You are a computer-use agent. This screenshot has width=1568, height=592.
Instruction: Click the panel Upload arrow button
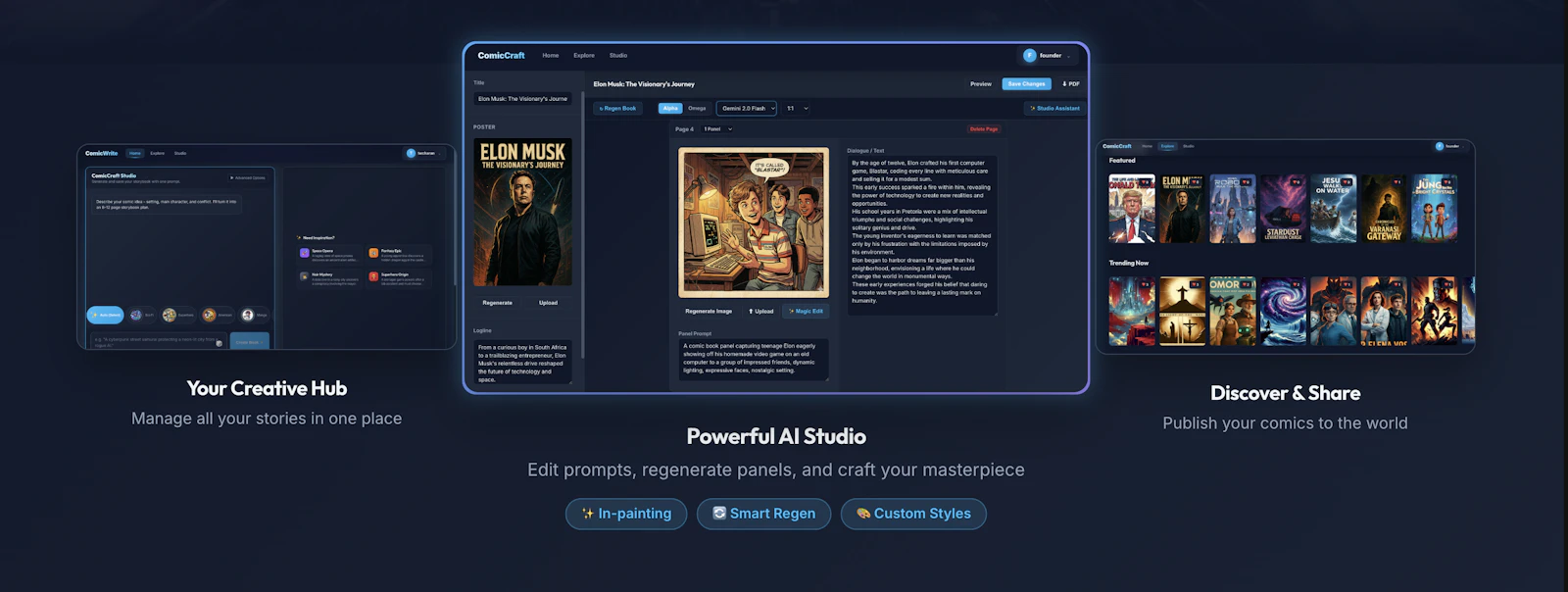pos(760,311)
